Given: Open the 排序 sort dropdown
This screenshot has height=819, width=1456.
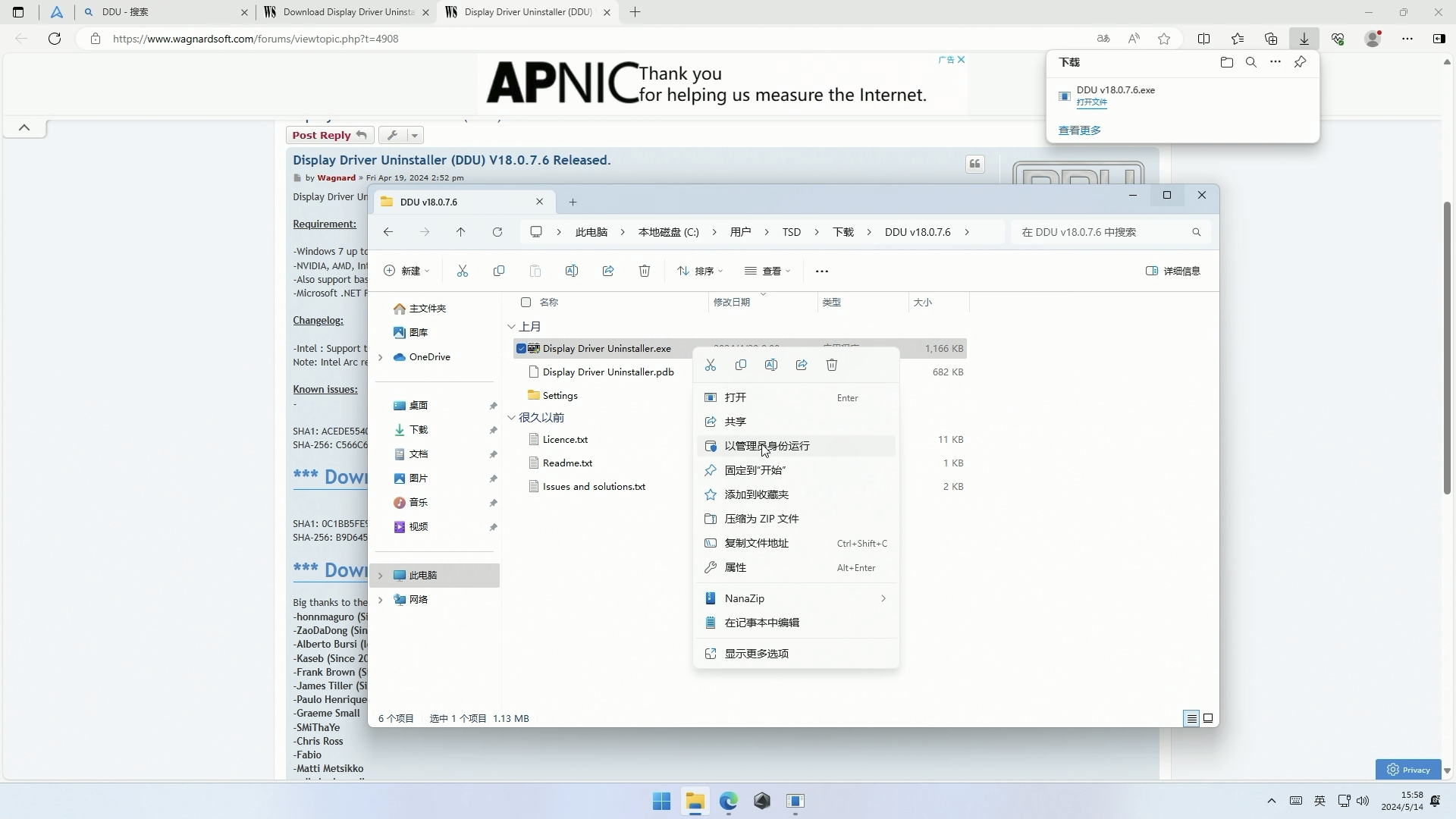Looking at the screenshot, I should [x=700, y=271].
